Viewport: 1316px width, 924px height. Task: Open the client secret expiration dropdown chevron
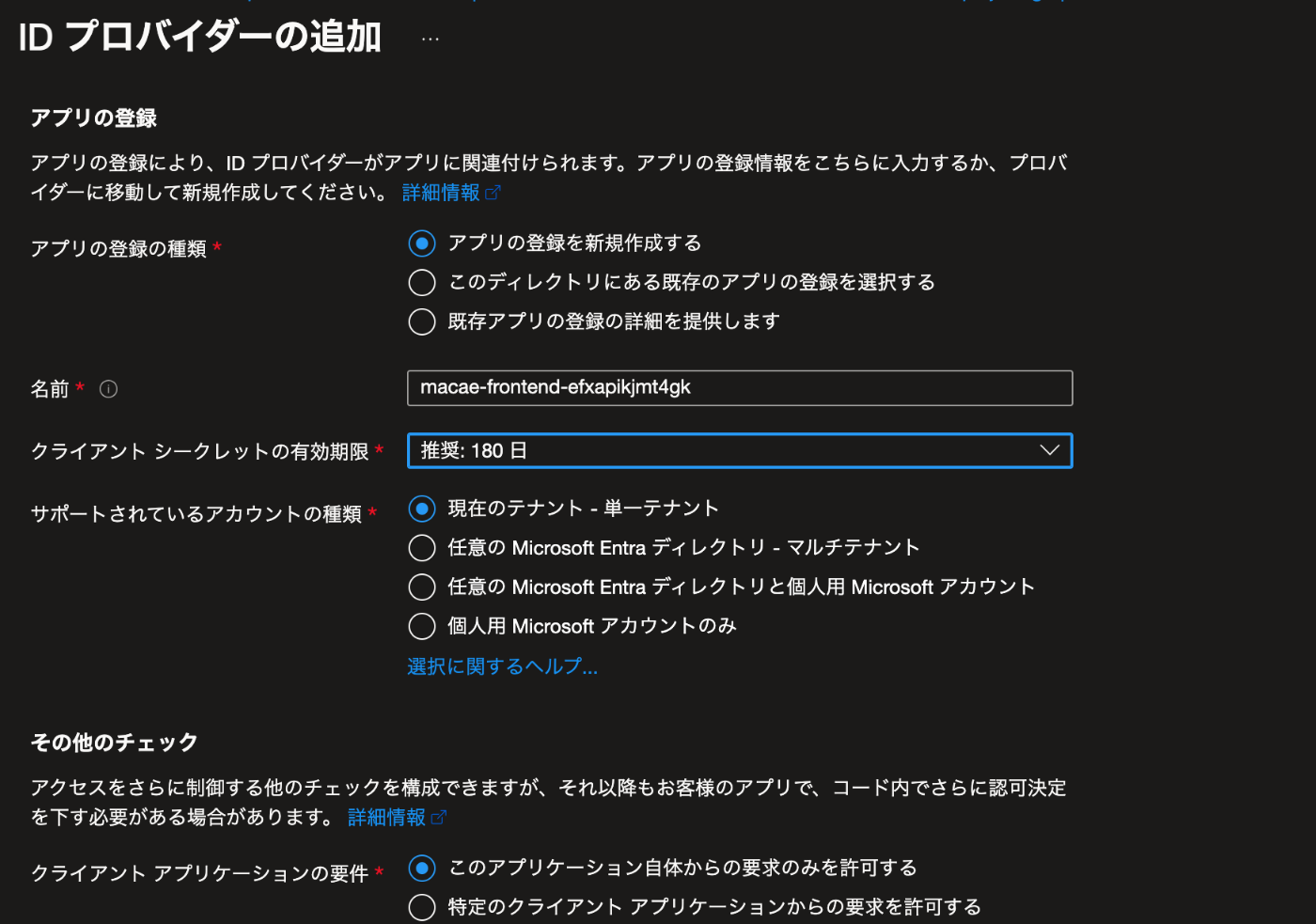pos(1050,450)
